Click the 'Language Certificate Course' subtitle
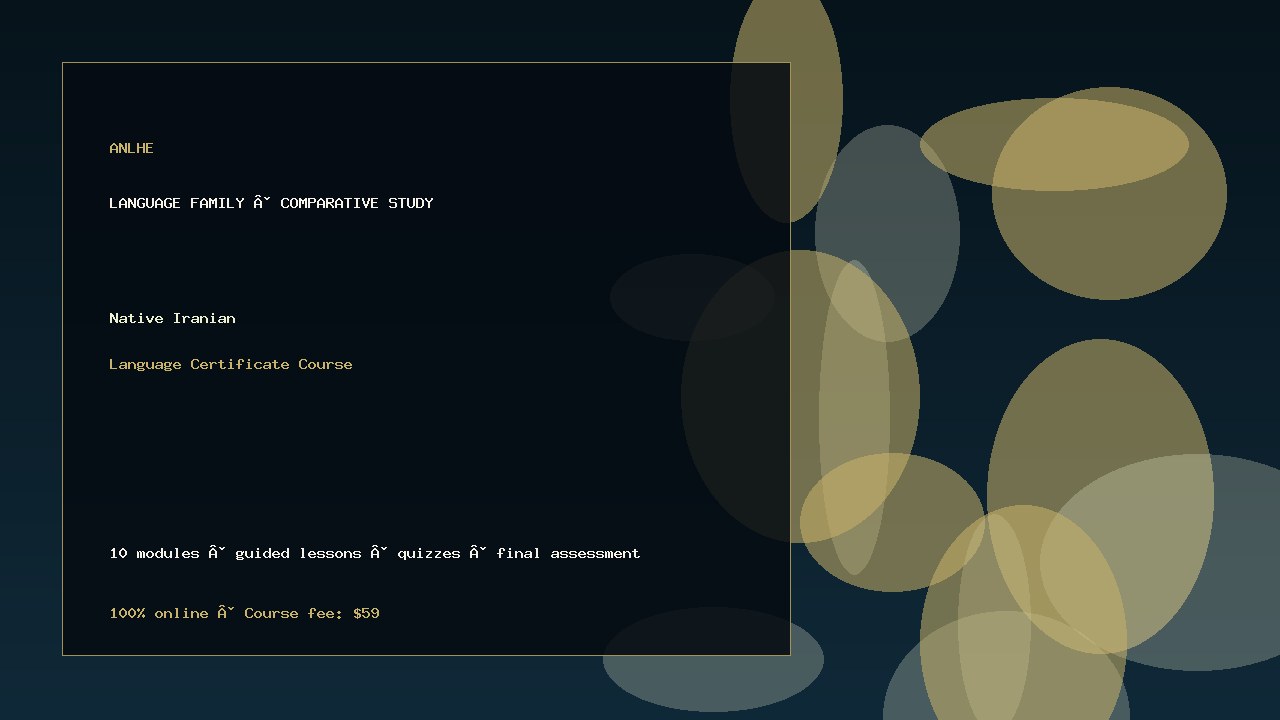This screenshot has width=1280, height=720. (231, 364)
